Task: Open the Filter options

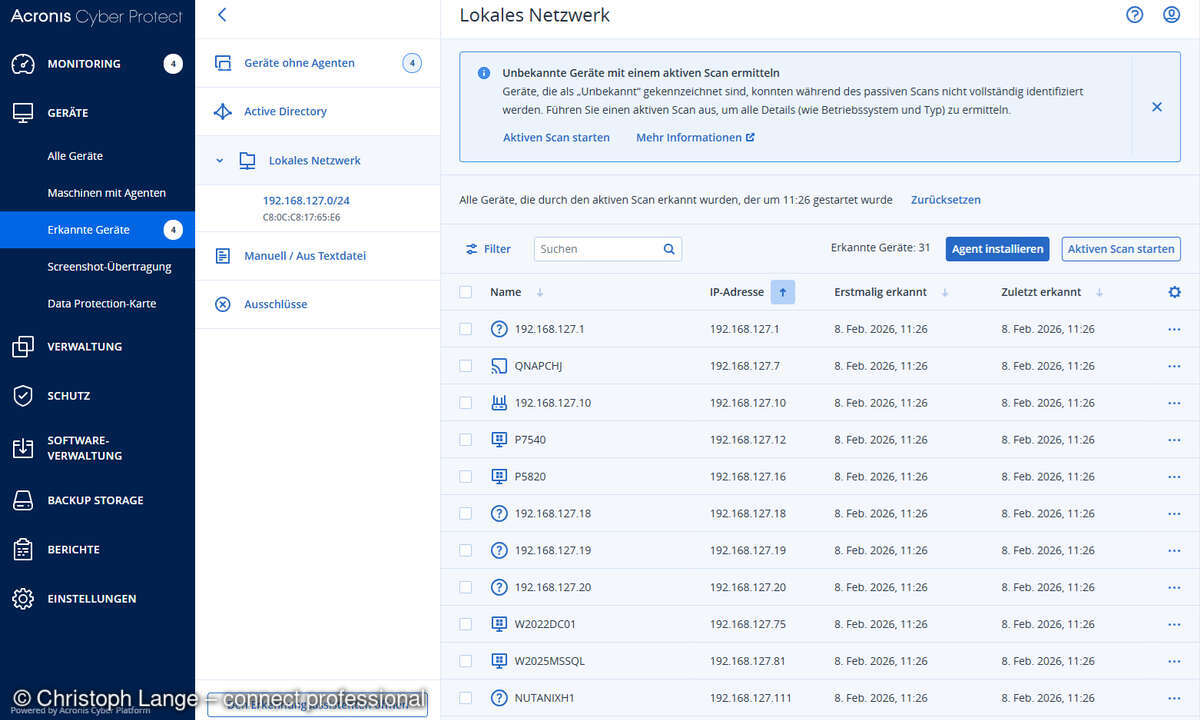Action: pyautogui.click(x=487, y=248)
